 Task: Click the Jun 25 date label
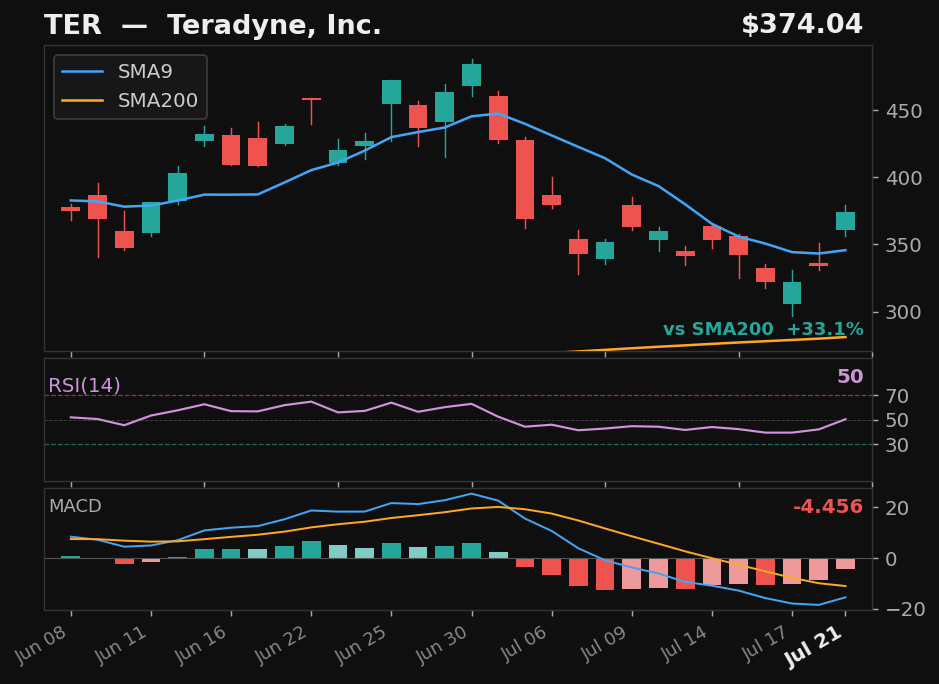pyautogui.click(x=361, y=644)
